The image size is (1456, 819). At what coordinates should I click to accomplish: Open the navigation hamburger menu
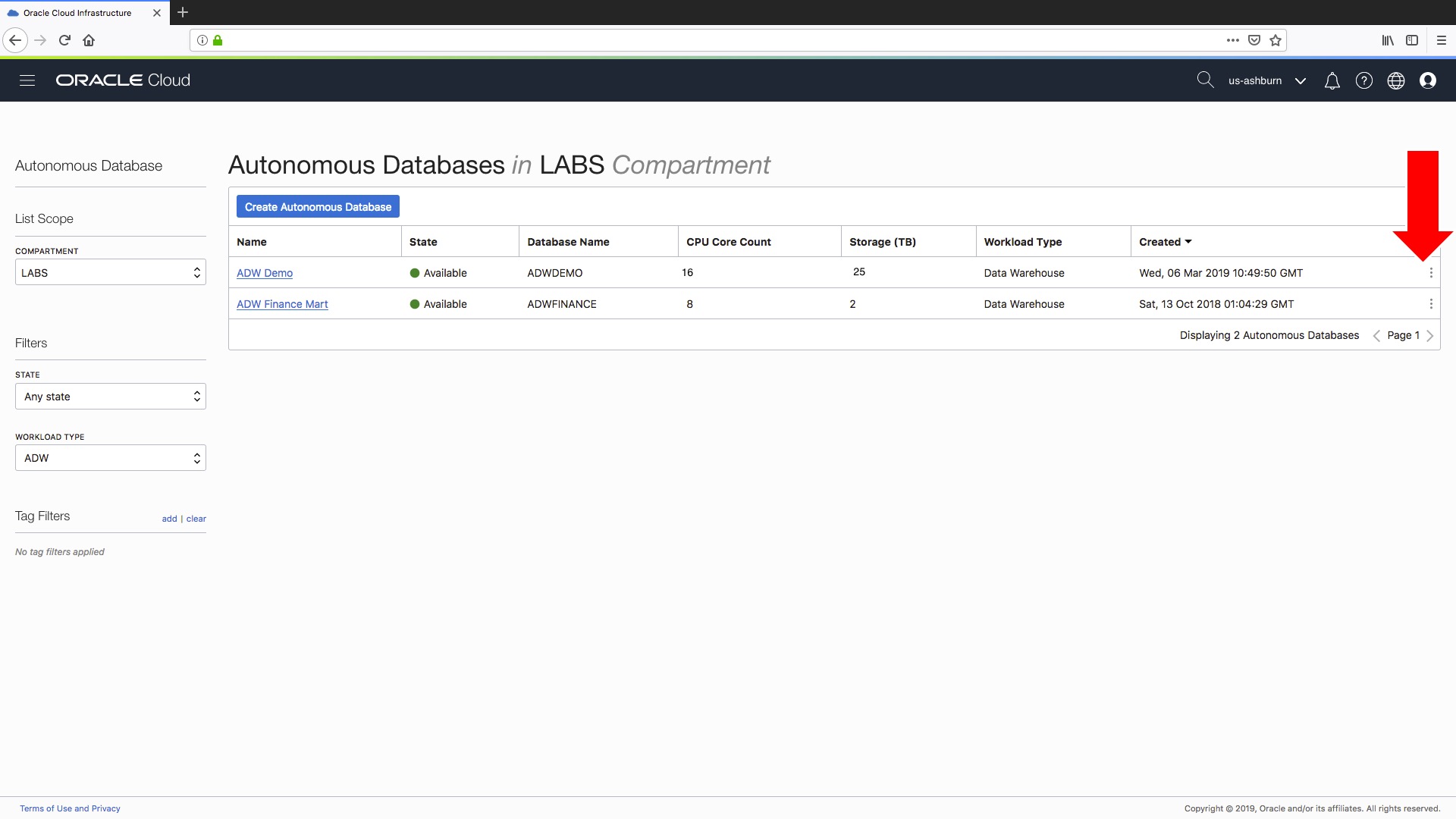click(x=27, y=80)
